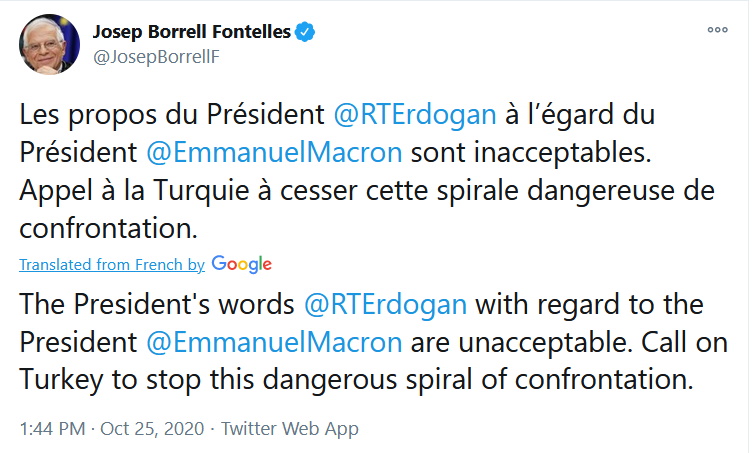The width and height of the screenshot is (753, 453).
Task: Open the three-dot more options menu
Action: tap(717, 30)
